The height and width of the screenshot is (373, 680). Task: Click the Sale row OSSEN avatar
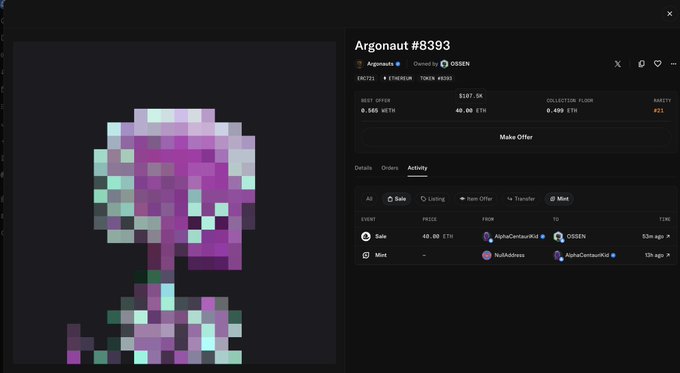point(558,236)
